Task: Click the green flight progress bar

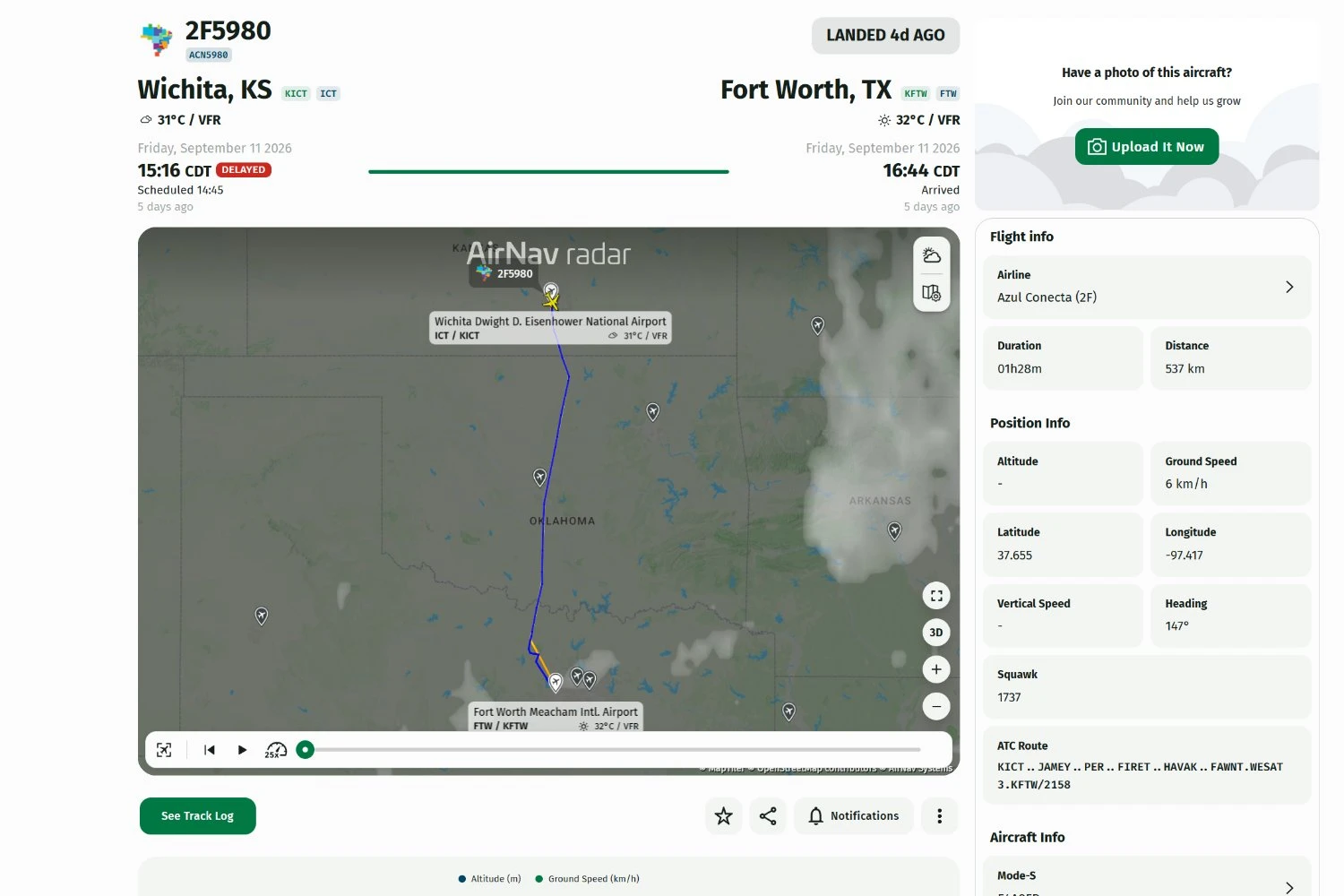Action: click(548, 171)
